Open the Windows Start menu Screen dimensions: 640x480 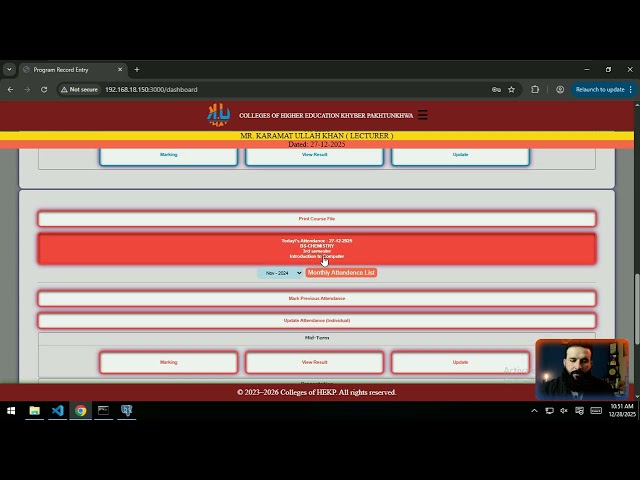point(11,411)
